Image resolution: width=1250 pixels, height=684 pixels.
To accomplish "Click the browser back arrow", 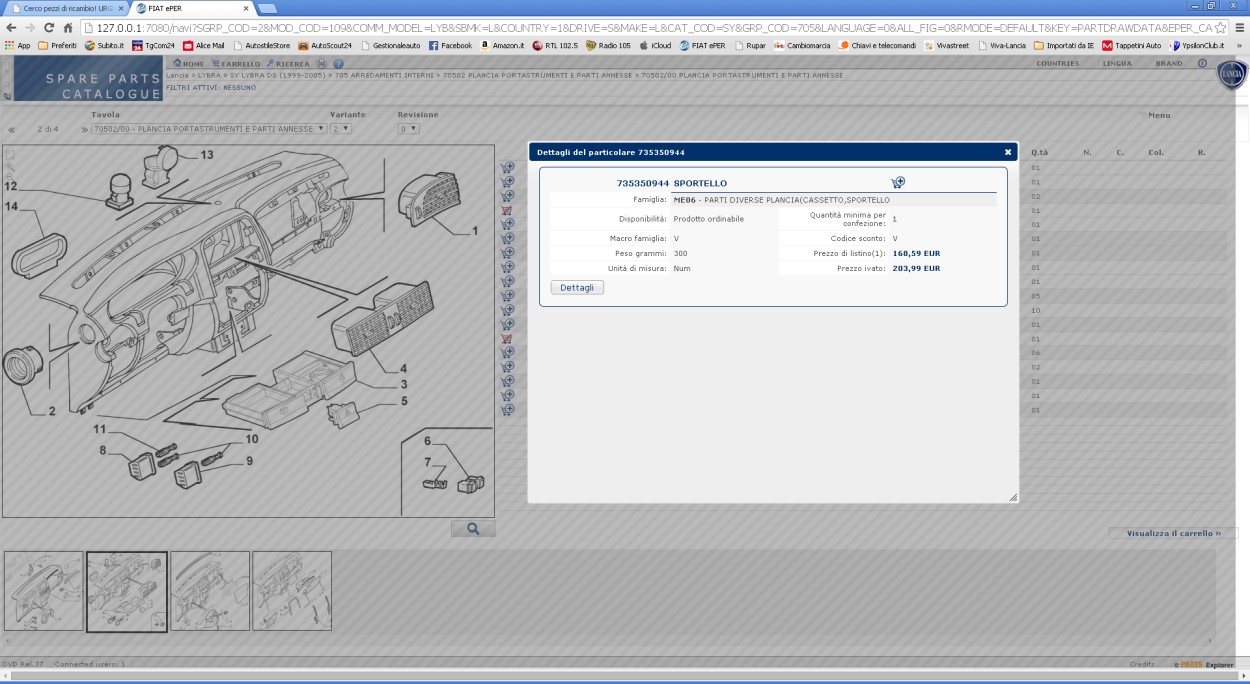I will click(11, 28).
